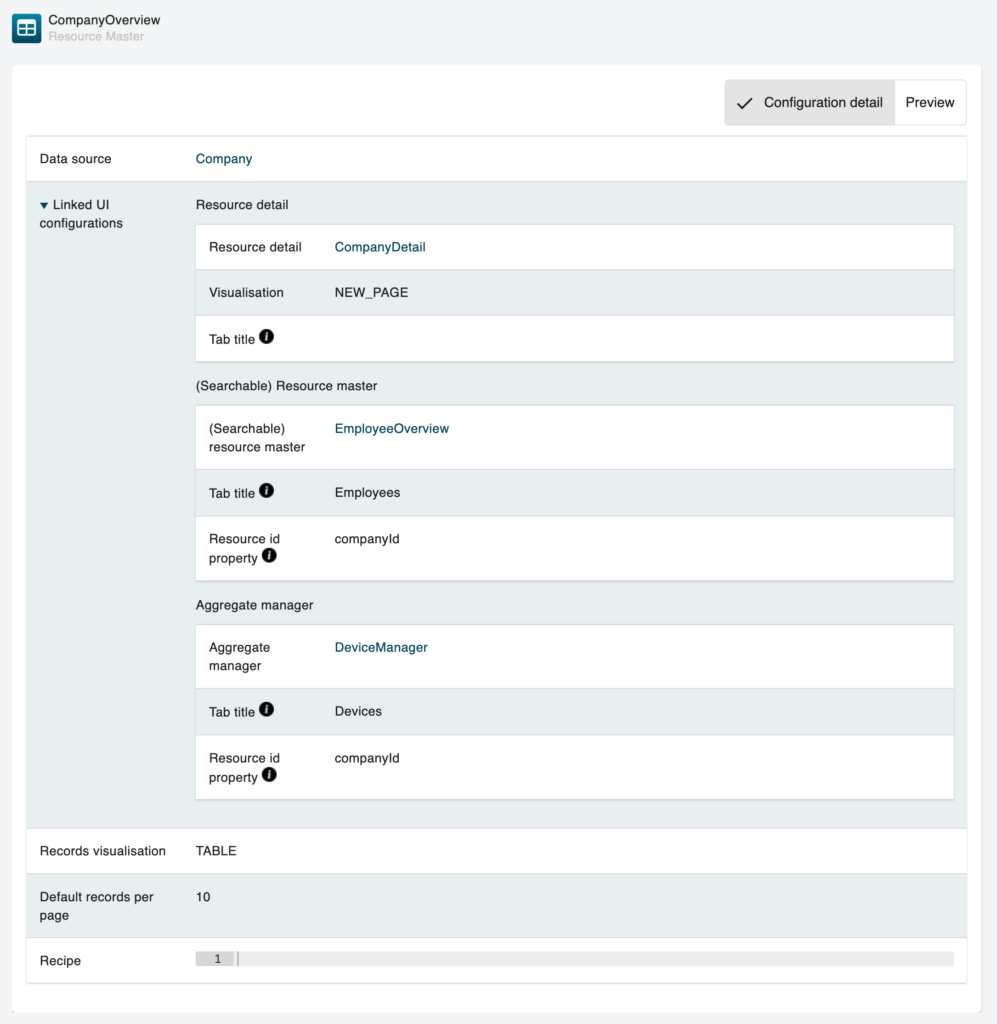
Task: Collapse the Linked UI configurations section
Action: click(44, 205)
